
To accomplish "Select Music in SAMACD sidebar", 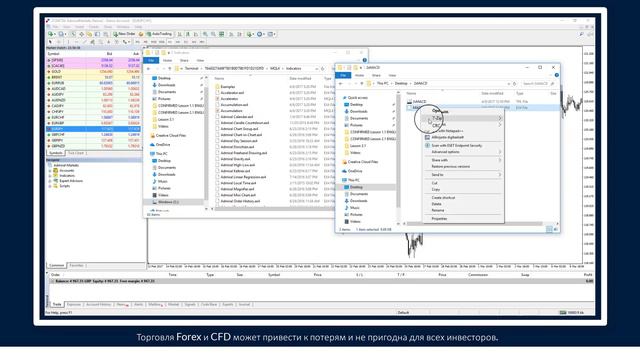I will (x=354, y=208).
